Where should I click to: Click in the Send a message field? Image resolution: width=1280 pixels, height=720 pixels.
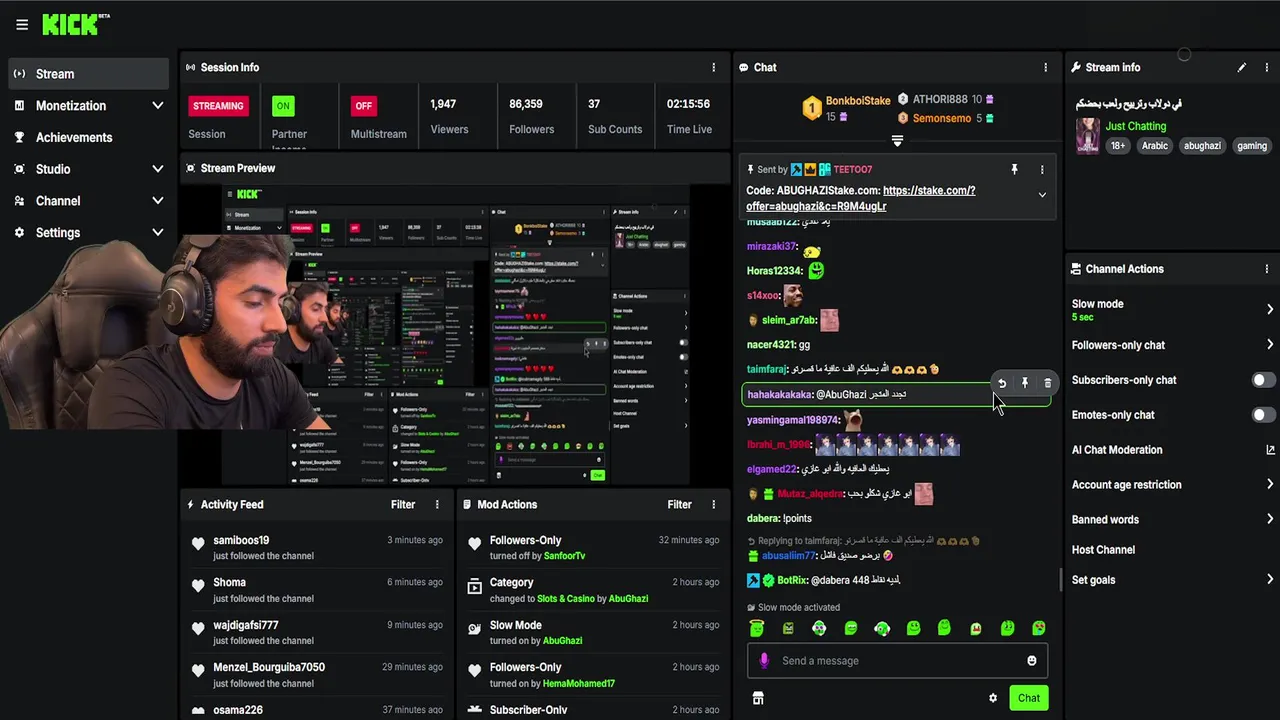point(897,660)
